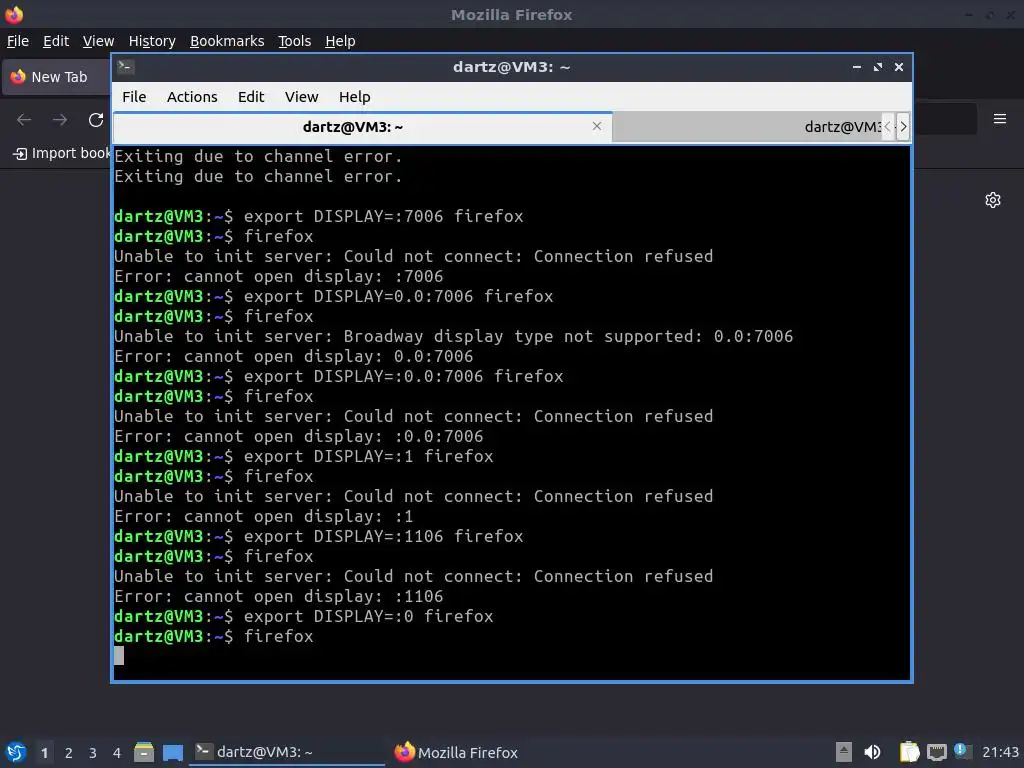
Task: Click the removable media eject tray icon
Action: [844, 752]
